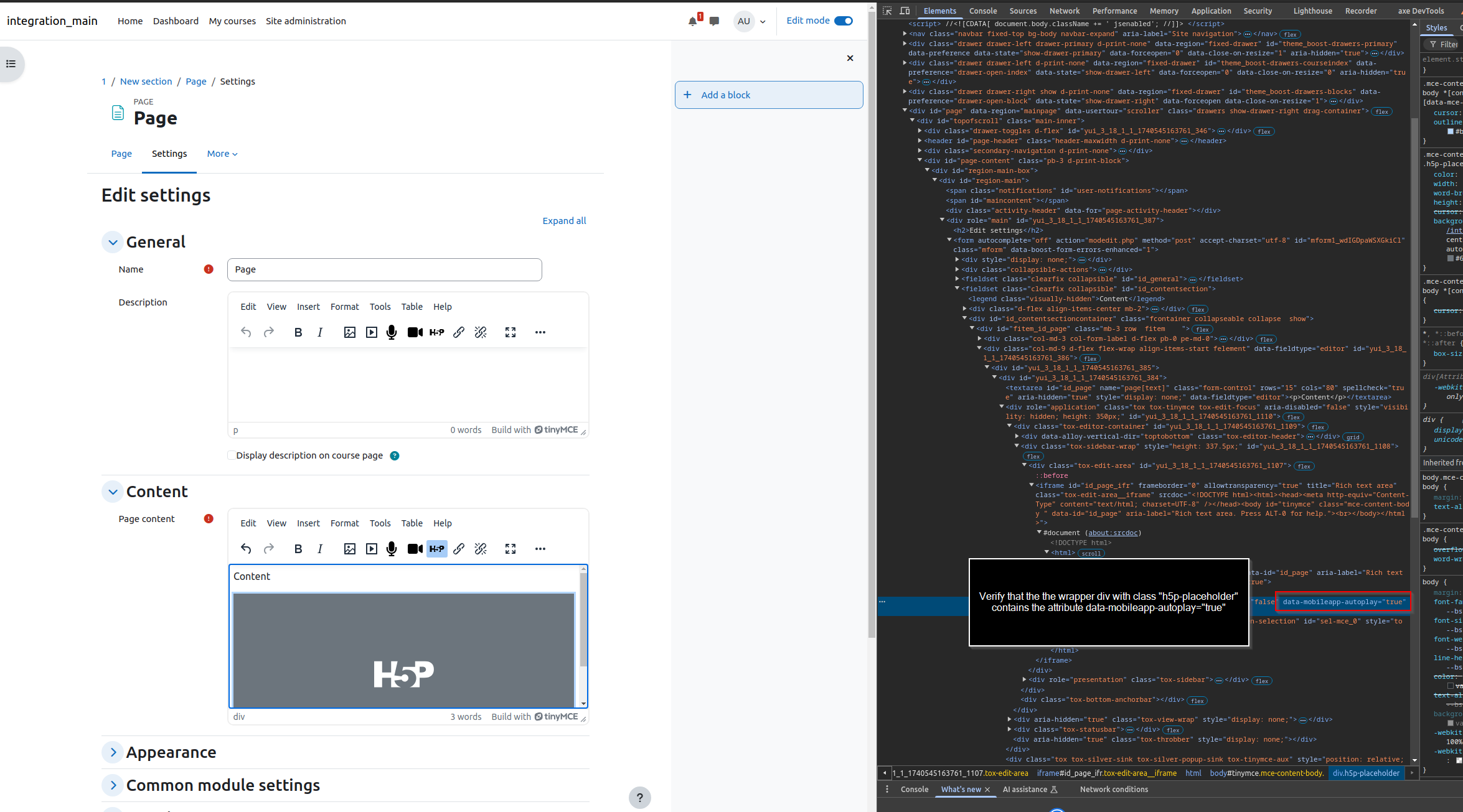This screenshot has height=812, width=1463.
Task: Collapse the General section
Action: click(113, 243)
